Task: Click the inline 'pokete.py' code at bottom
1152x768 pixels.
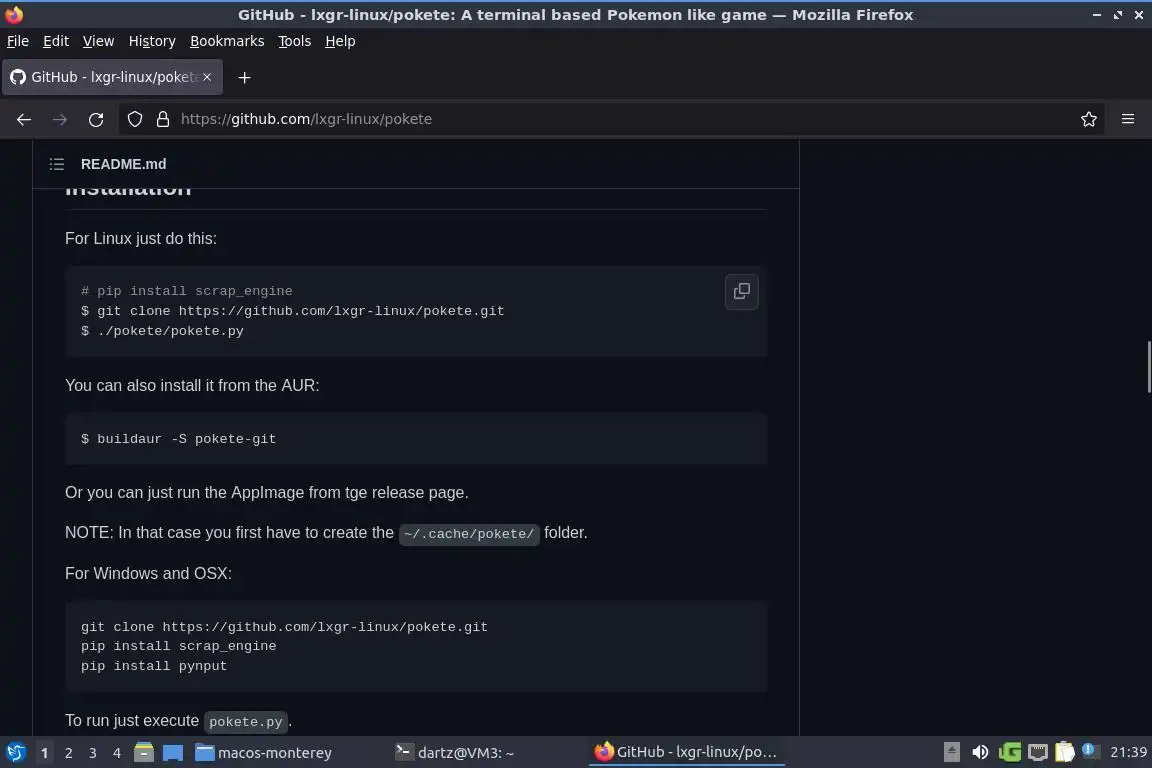Action: tap(245, 722)
